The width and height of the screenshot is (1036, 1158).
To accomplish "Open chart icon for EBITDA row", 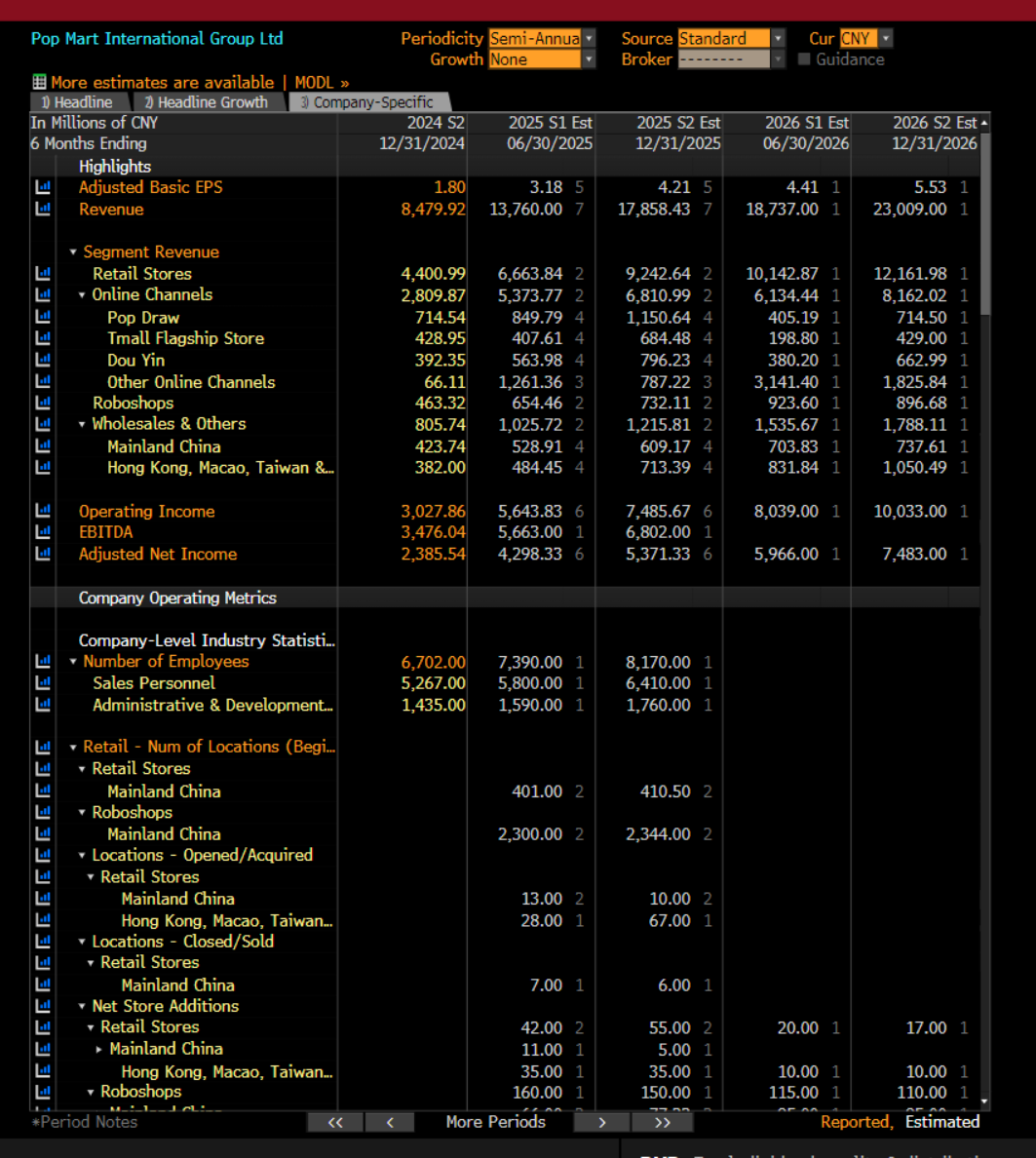I will (x=43, y=532).
